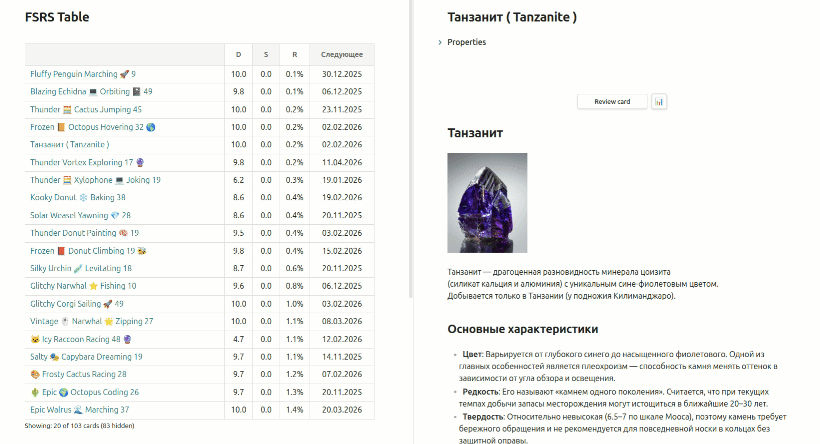Screen dimensions: 820x444
Task: Open the Vintage Narwhal Zipping 27 note
Action: click(92, 321)
